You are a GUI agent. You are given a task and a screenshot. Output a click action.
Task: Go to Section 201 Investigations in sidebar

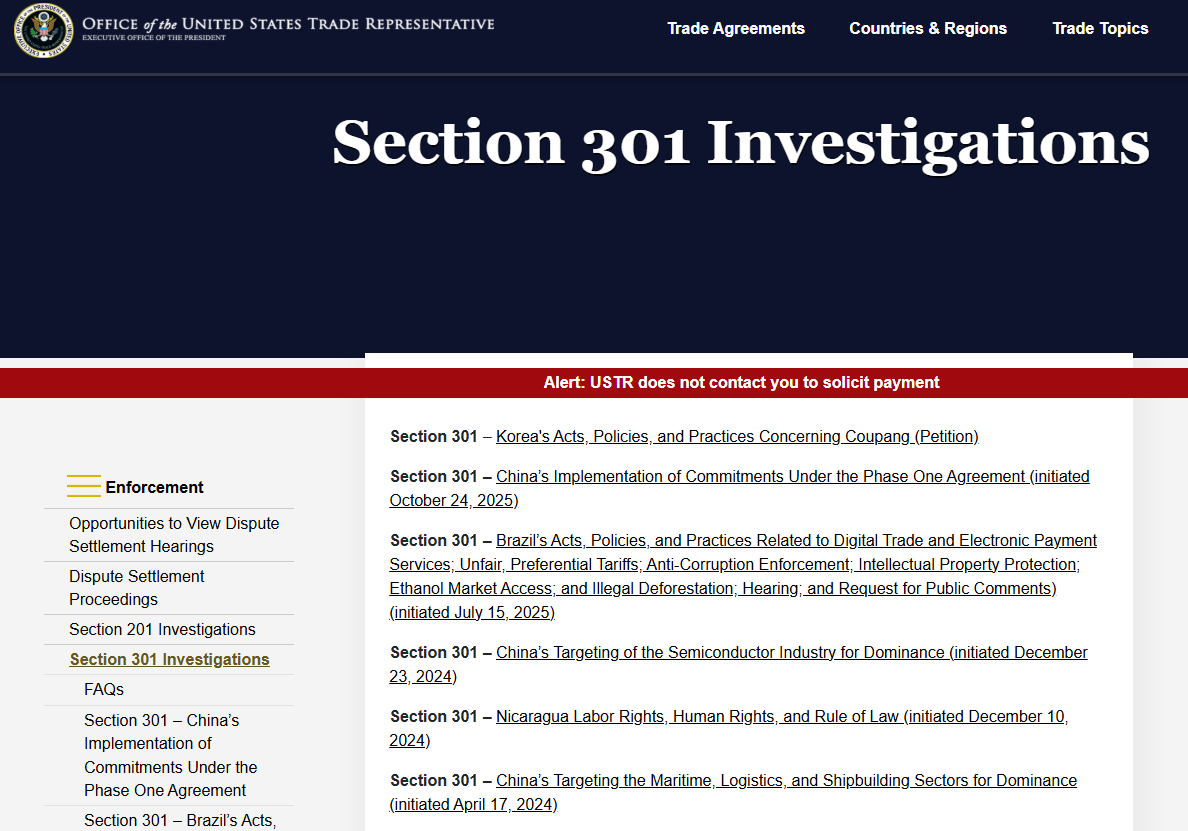click(x=162, y=629)
